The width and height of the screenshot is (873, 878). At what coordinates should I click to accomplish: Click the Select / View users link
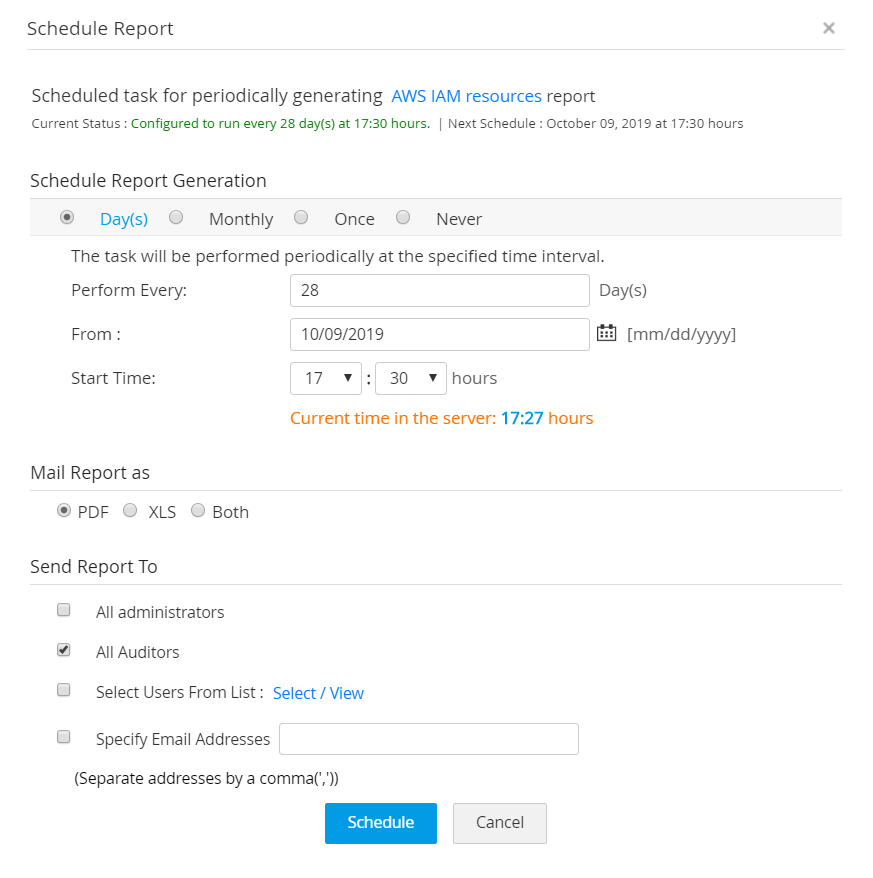(318, 693)
